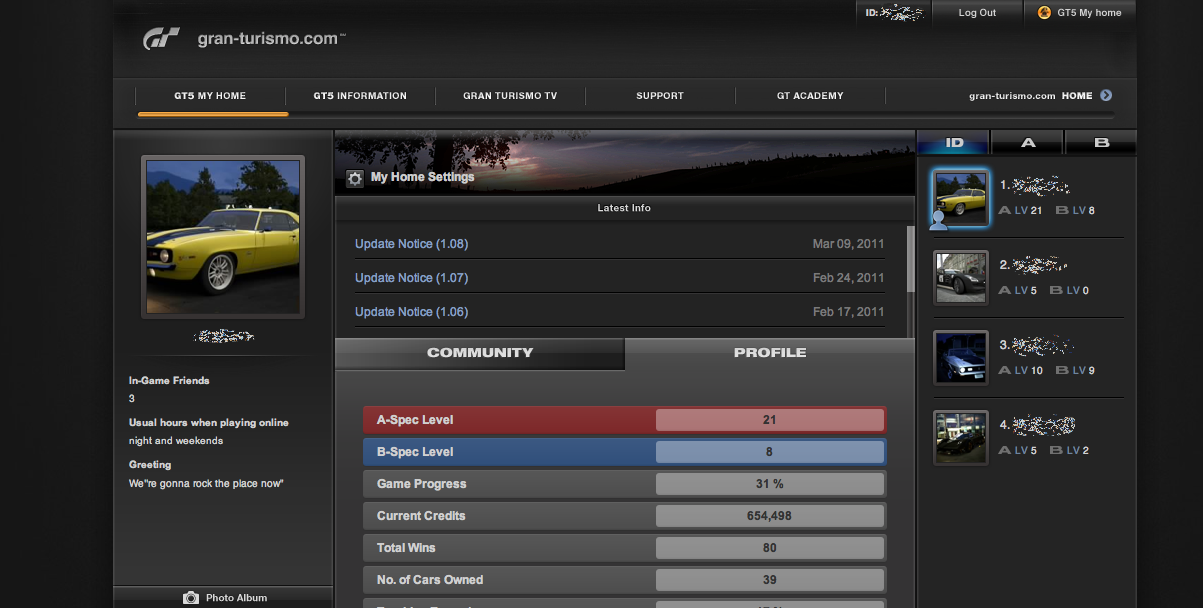This screenshot has height=608, width=1203.
Task: Click the A-Spec Level red bar
Action: pos(625,420)
